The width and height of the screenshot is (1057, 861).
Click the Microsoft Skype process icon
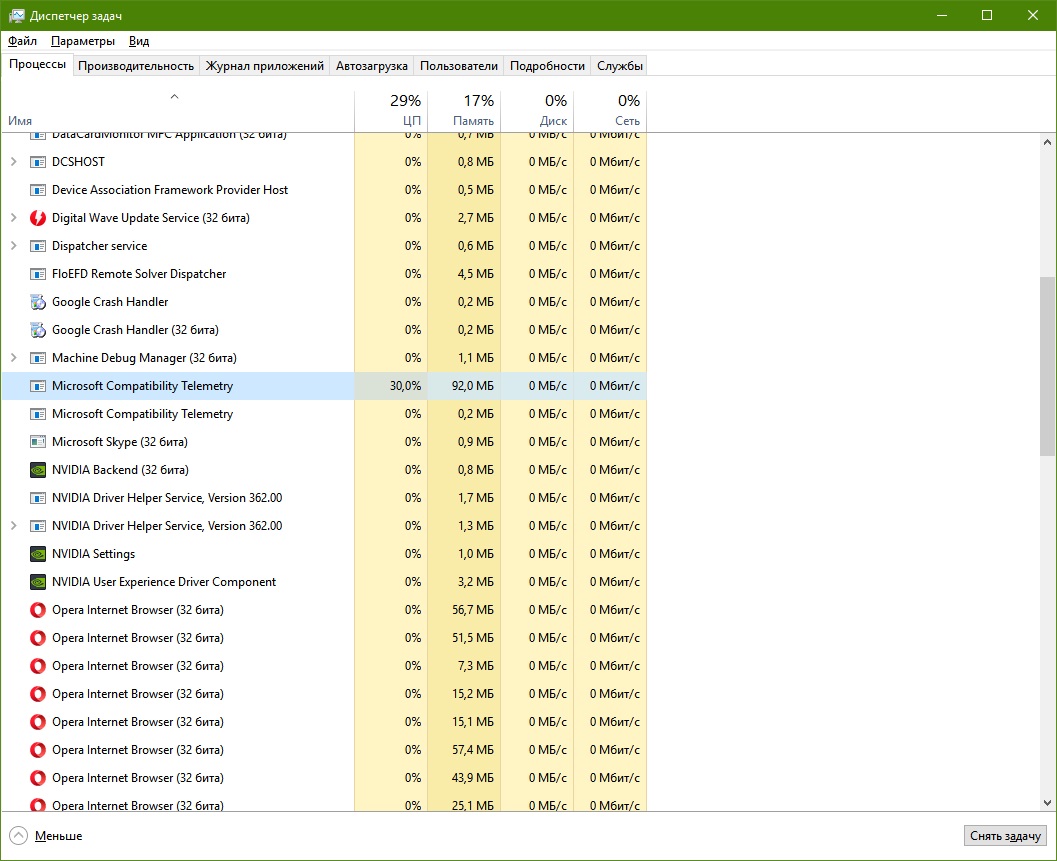tap(38, 442)
